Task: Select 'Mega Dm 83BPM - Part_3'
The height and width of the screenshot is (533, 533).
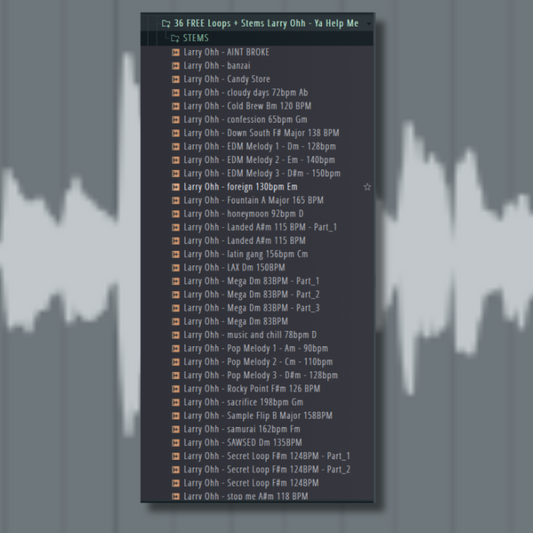Action: point(252,308)
